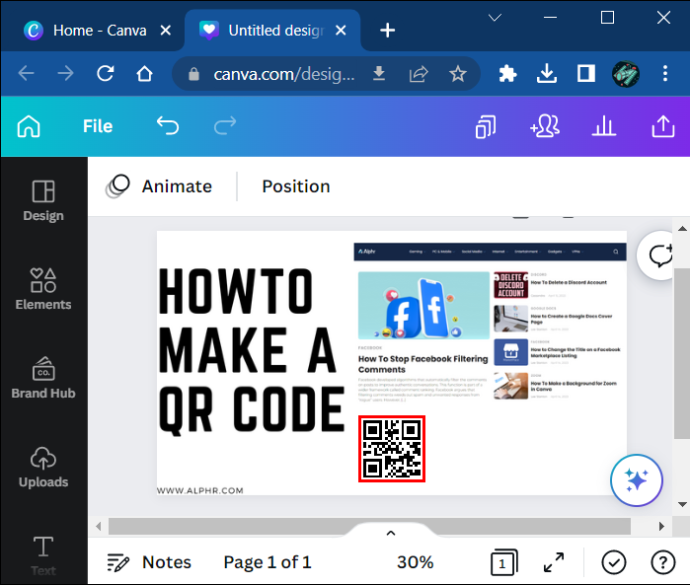Select the website screenshot image on canvas

[x=490, y=322]
